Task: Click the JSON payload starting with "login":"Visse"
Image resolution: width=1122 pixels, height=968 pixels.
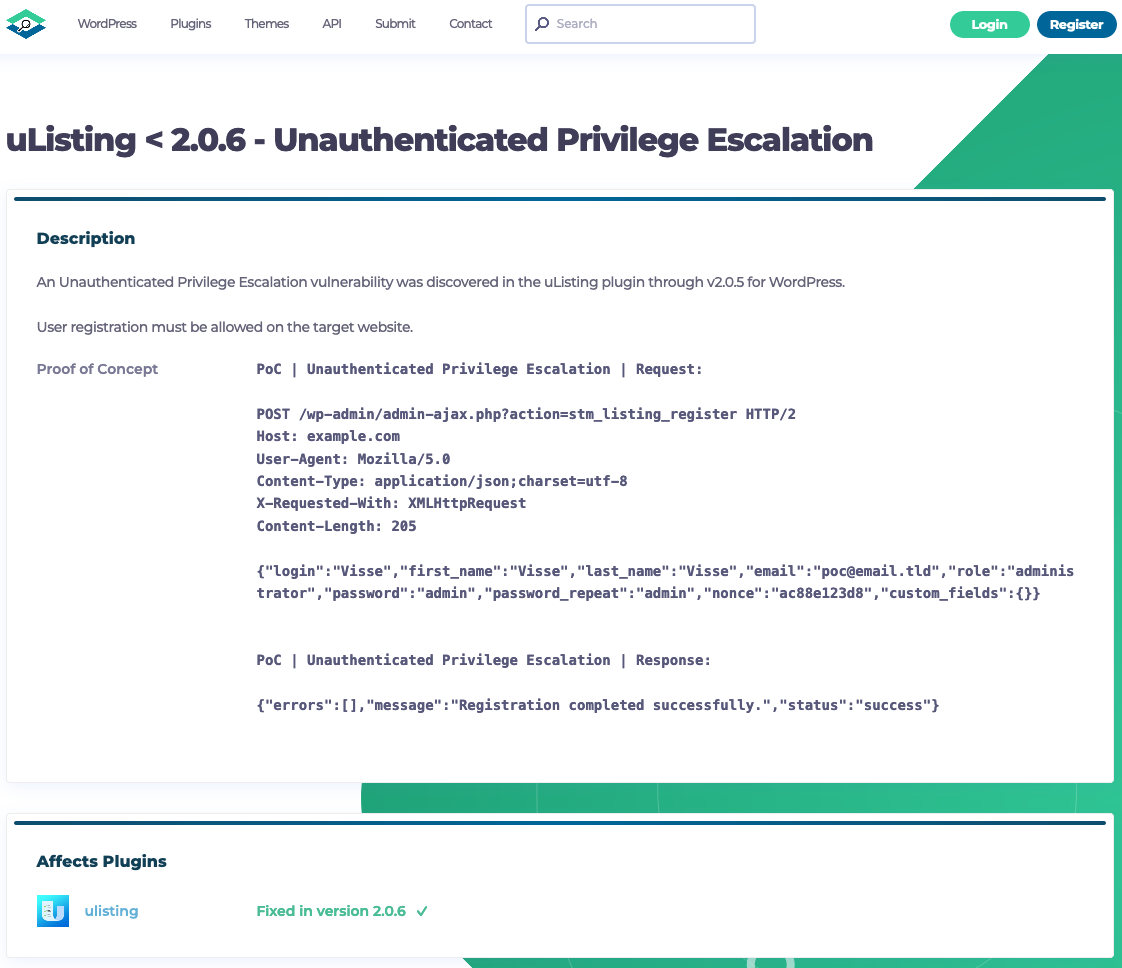Action: pos(665,582)
